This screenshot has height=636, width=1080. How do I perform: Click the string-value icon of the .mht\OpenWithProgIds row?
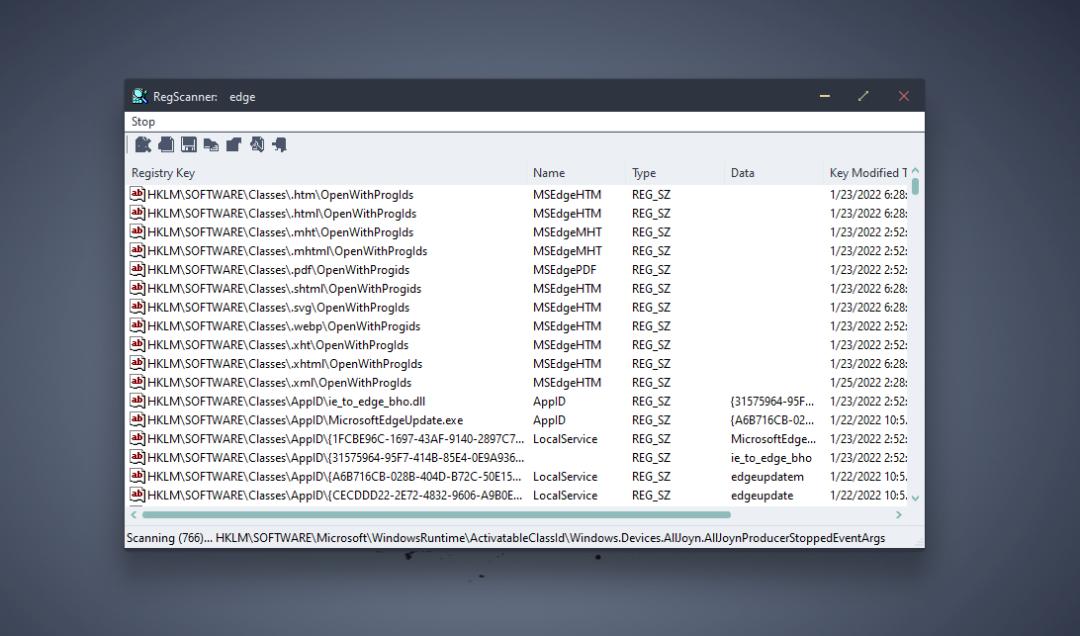(137, 232)
